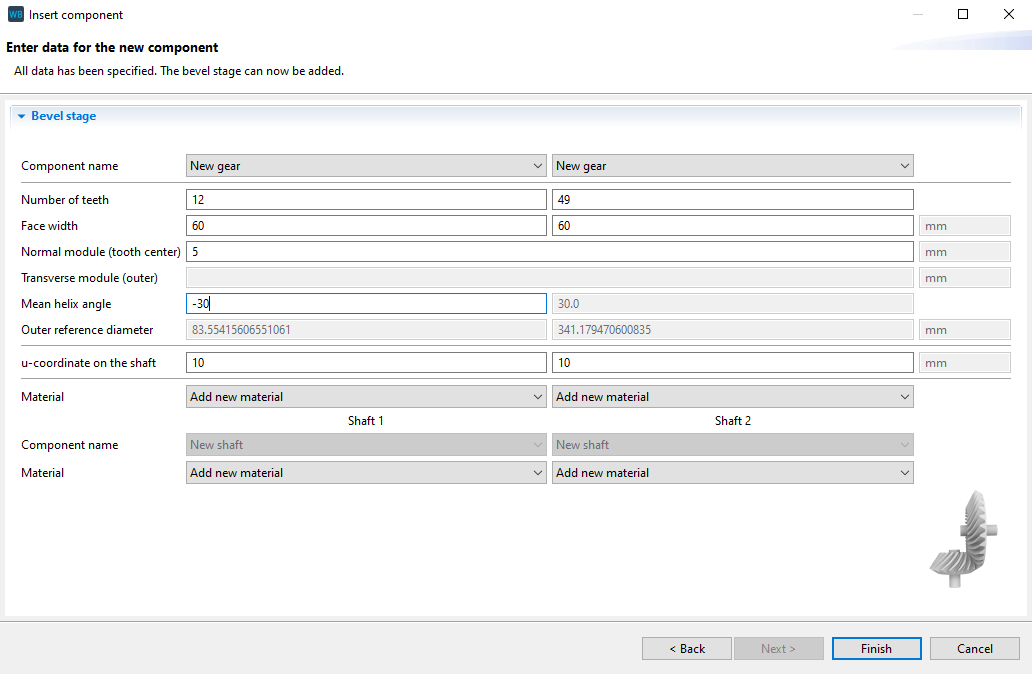This screenshot has width=1032, height=674.
Task: Focus the second gear Face width field
Action: [732, 226]
